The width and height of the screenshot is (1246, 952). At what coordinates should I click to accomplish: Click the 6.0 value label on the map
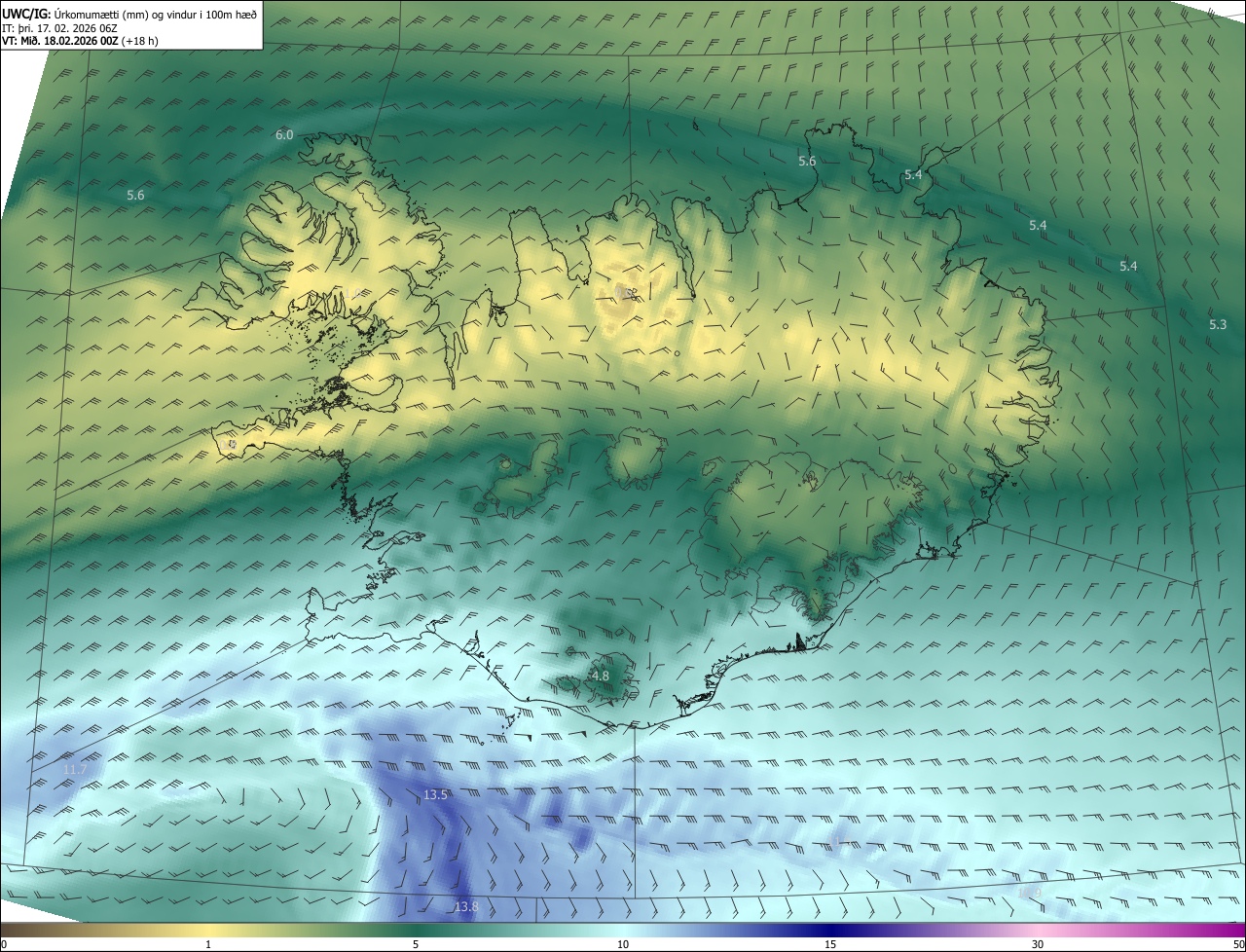pos(284,135)
